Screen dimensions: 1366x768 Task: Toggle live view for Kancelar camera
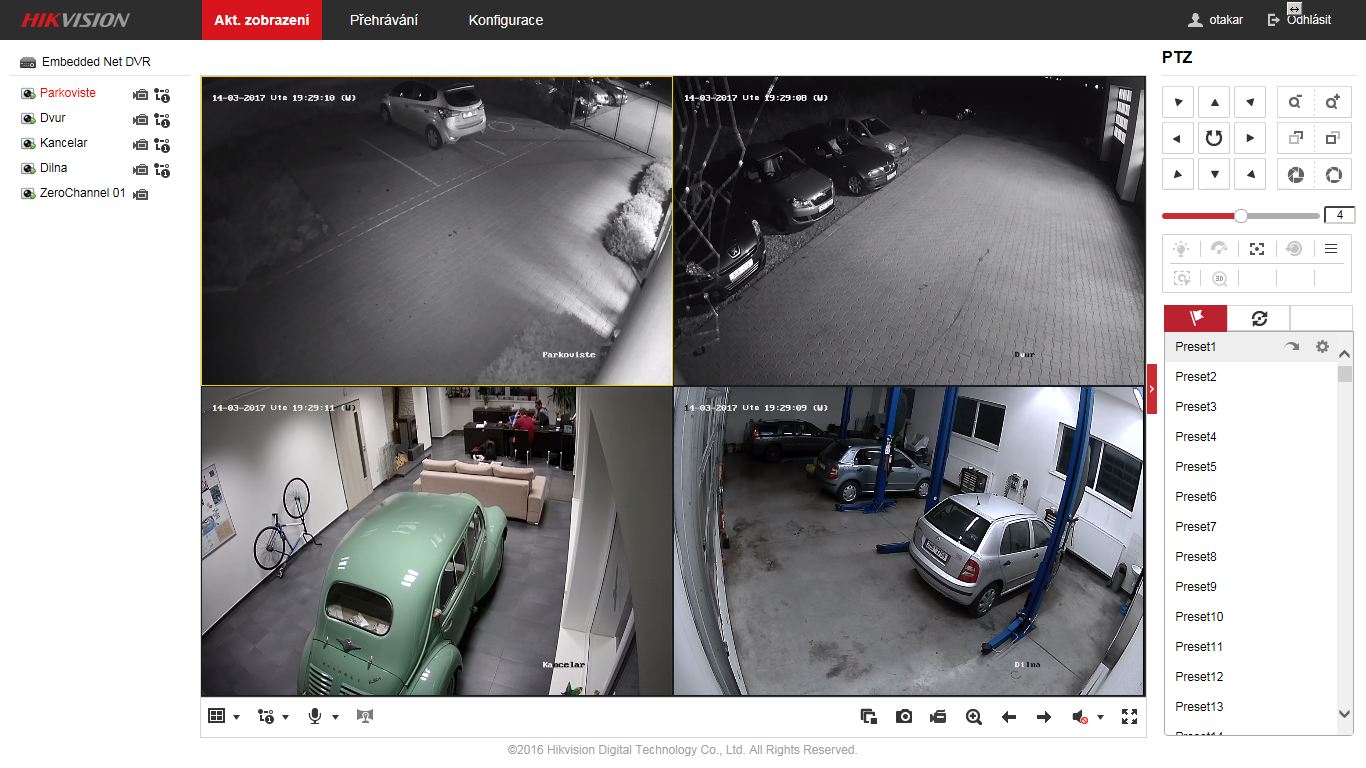[x=28, y=144]
